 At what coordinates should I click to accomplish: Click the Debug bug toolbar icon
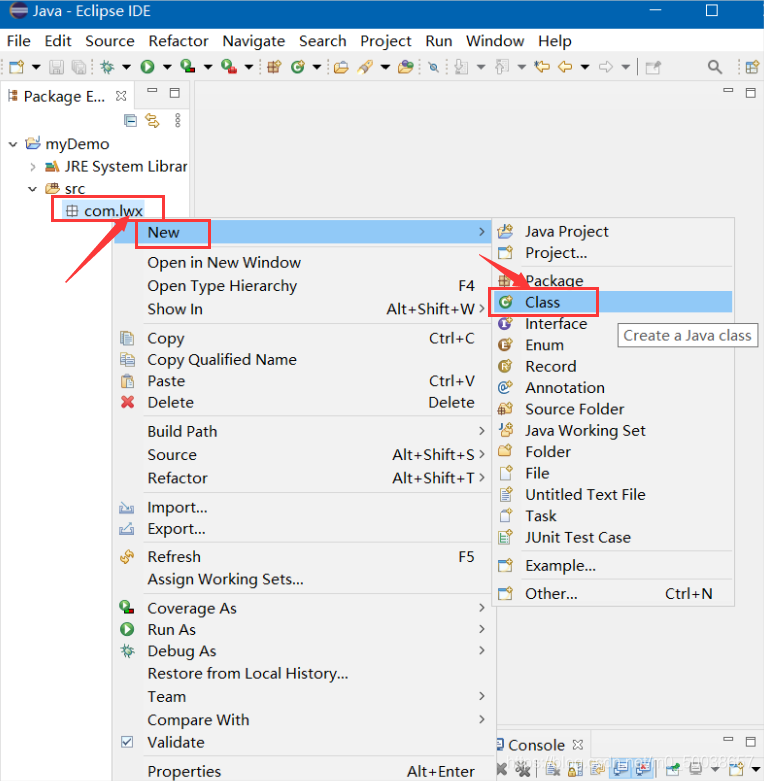pos(107,66)
